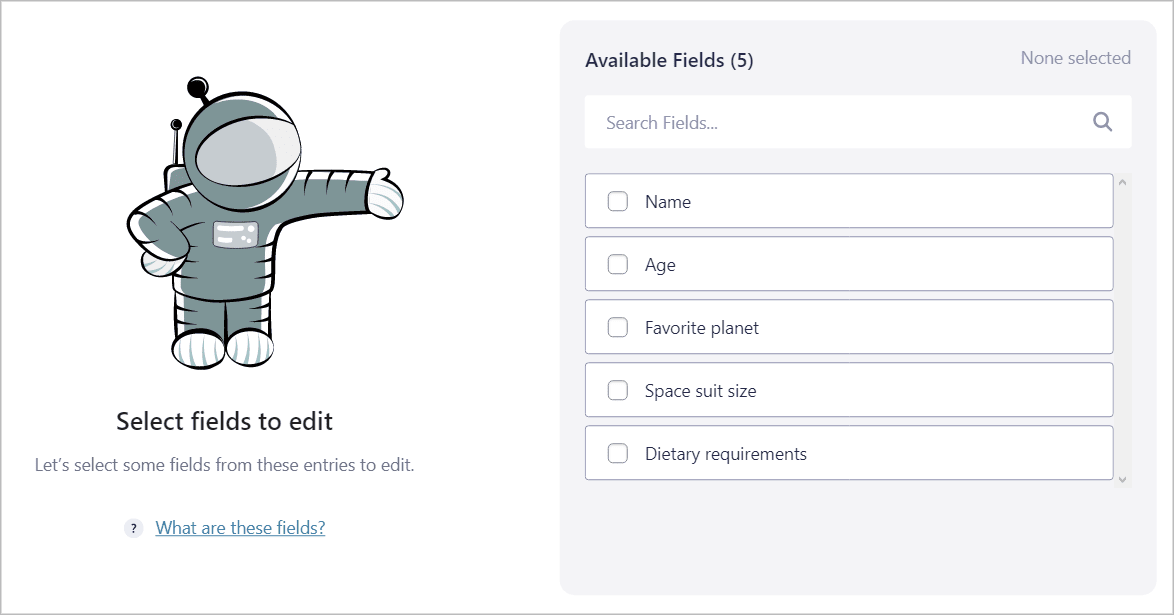Select the Favorite planet row
This screenshot has width=1174, height=615.
pyautogui.click(x=849, y=327)
